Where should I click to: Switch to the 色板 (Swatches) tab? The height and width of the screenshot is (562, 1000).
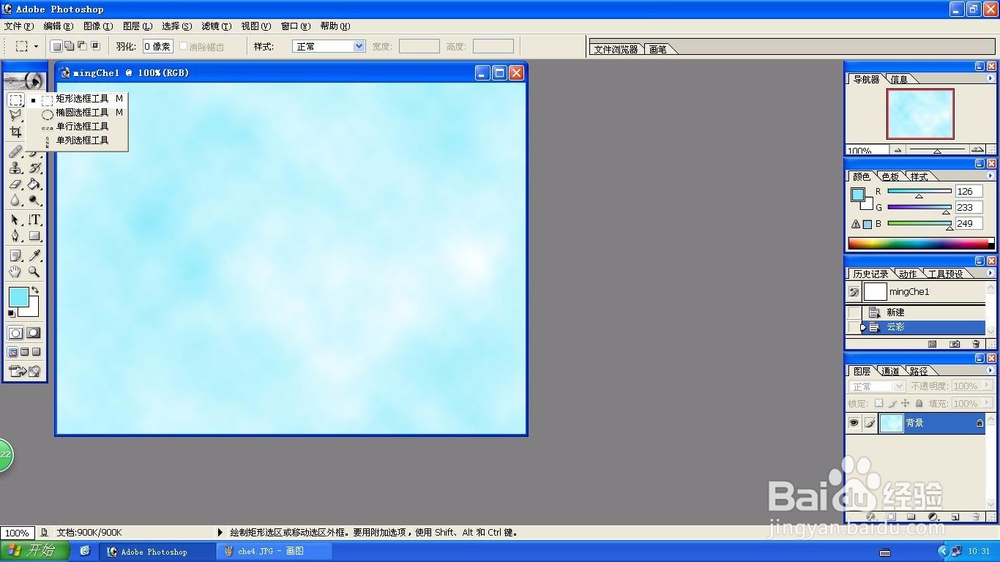click(891, 177)
